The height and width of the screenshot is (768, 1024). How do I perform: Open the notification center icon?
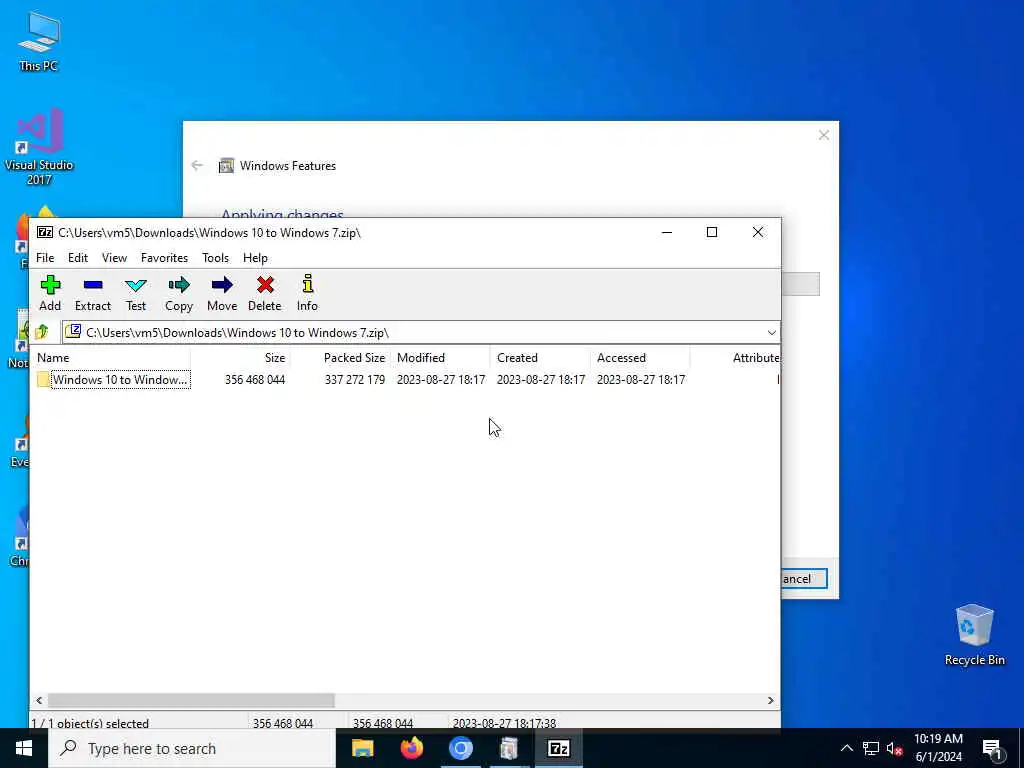coord(992,749)
